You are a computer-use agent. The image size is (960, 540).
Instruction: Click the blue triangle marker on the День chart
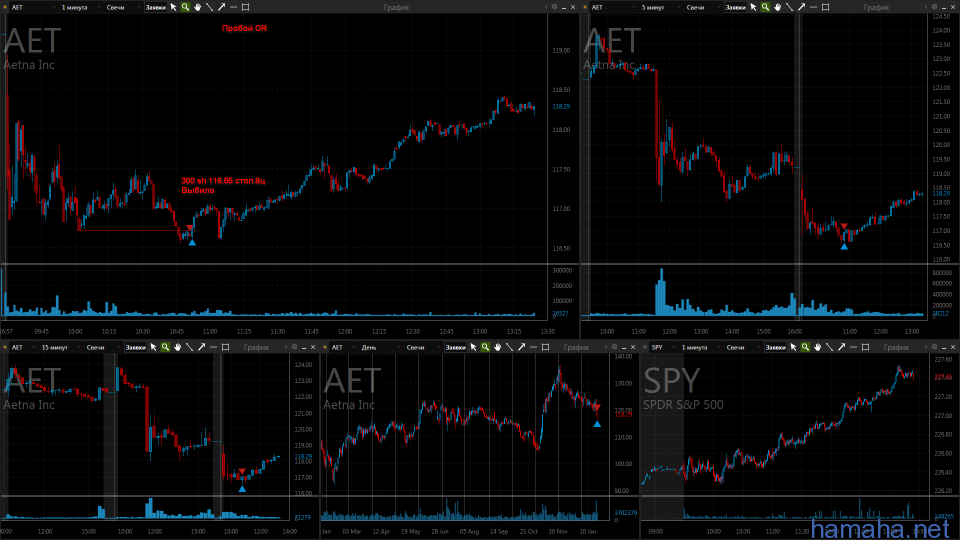597,424
